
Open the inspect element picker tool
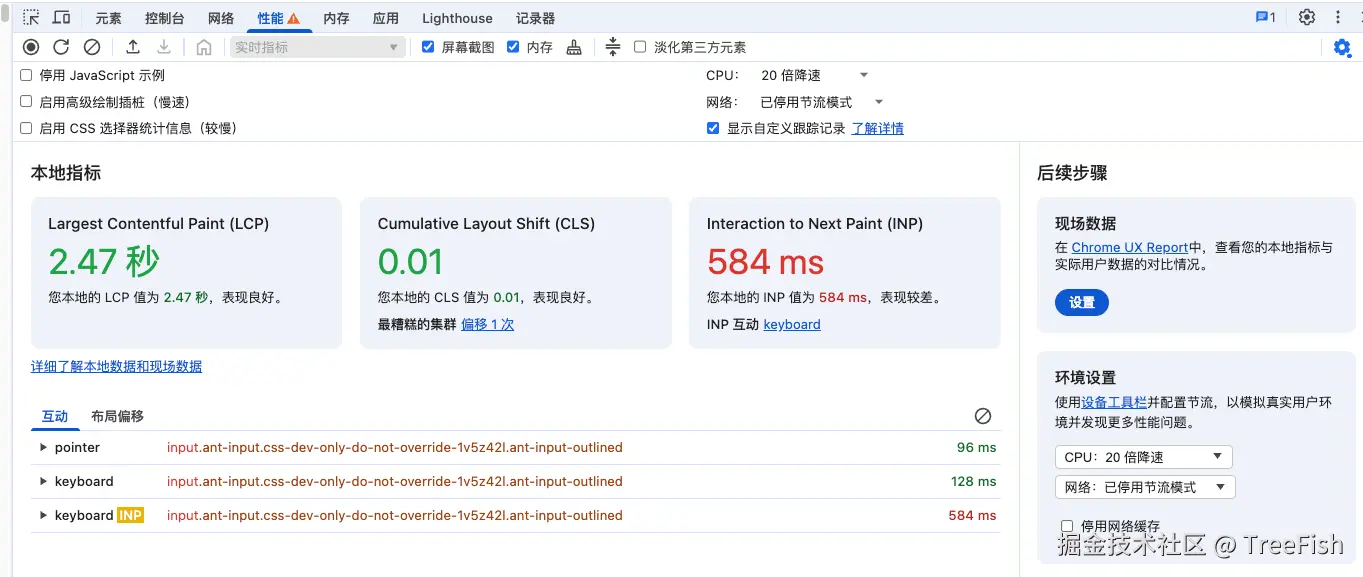(x=31, y=18)
